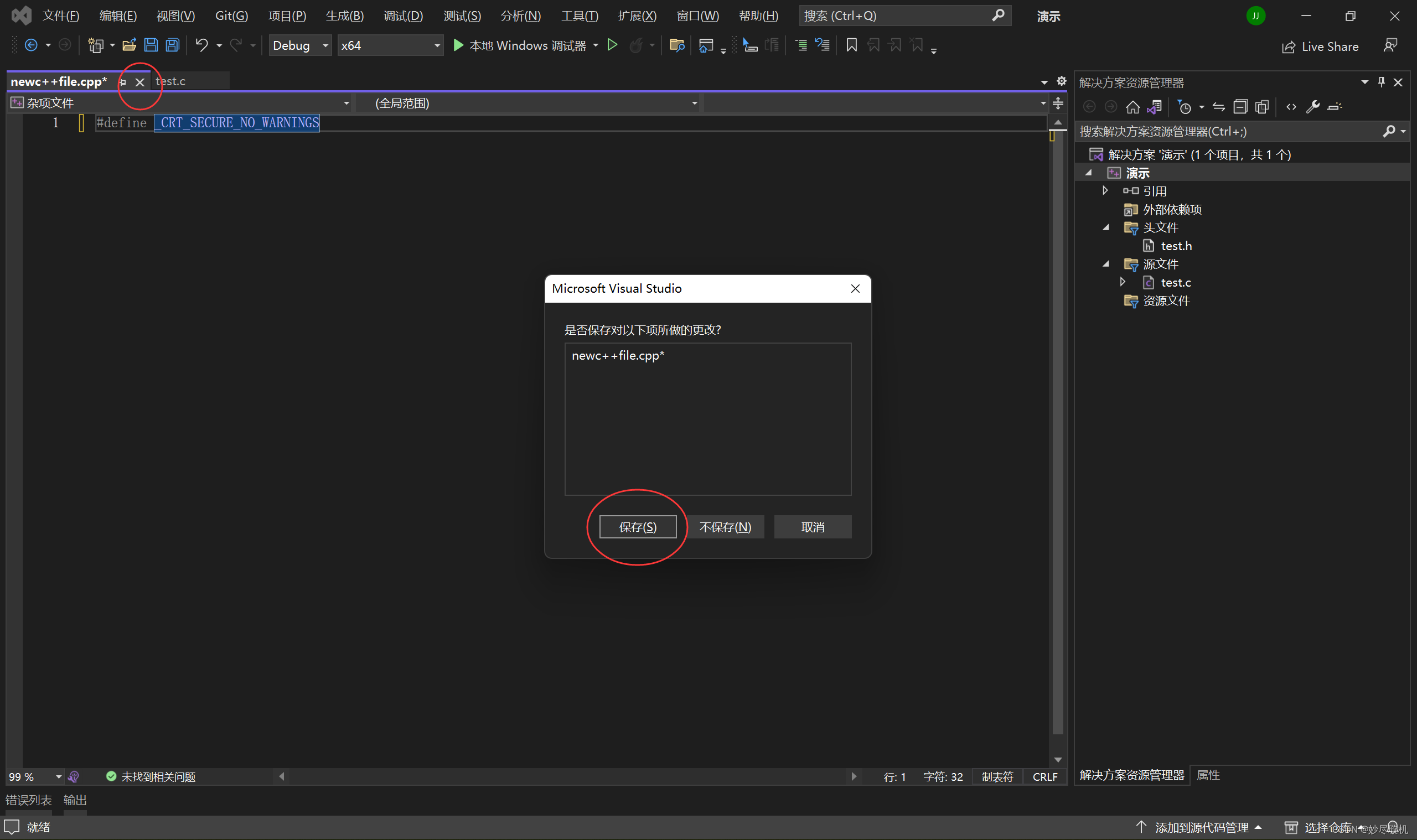The width and height of the screenshot is (1417, 840).
Task: Open the 工具(T) menu
Action: [x=579, y=15]
